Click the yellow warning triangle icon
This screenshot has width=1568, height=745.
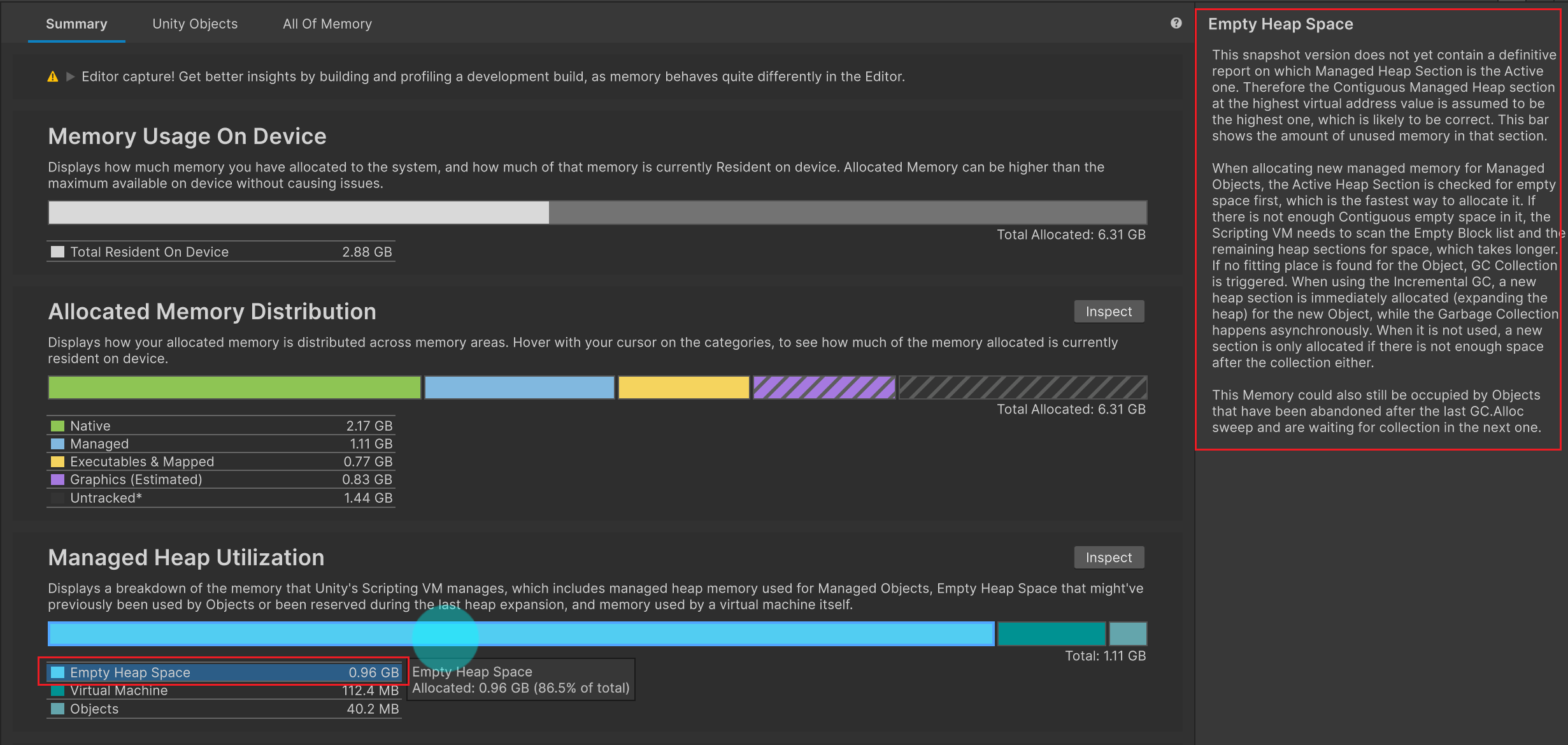[x=53, y=77]
